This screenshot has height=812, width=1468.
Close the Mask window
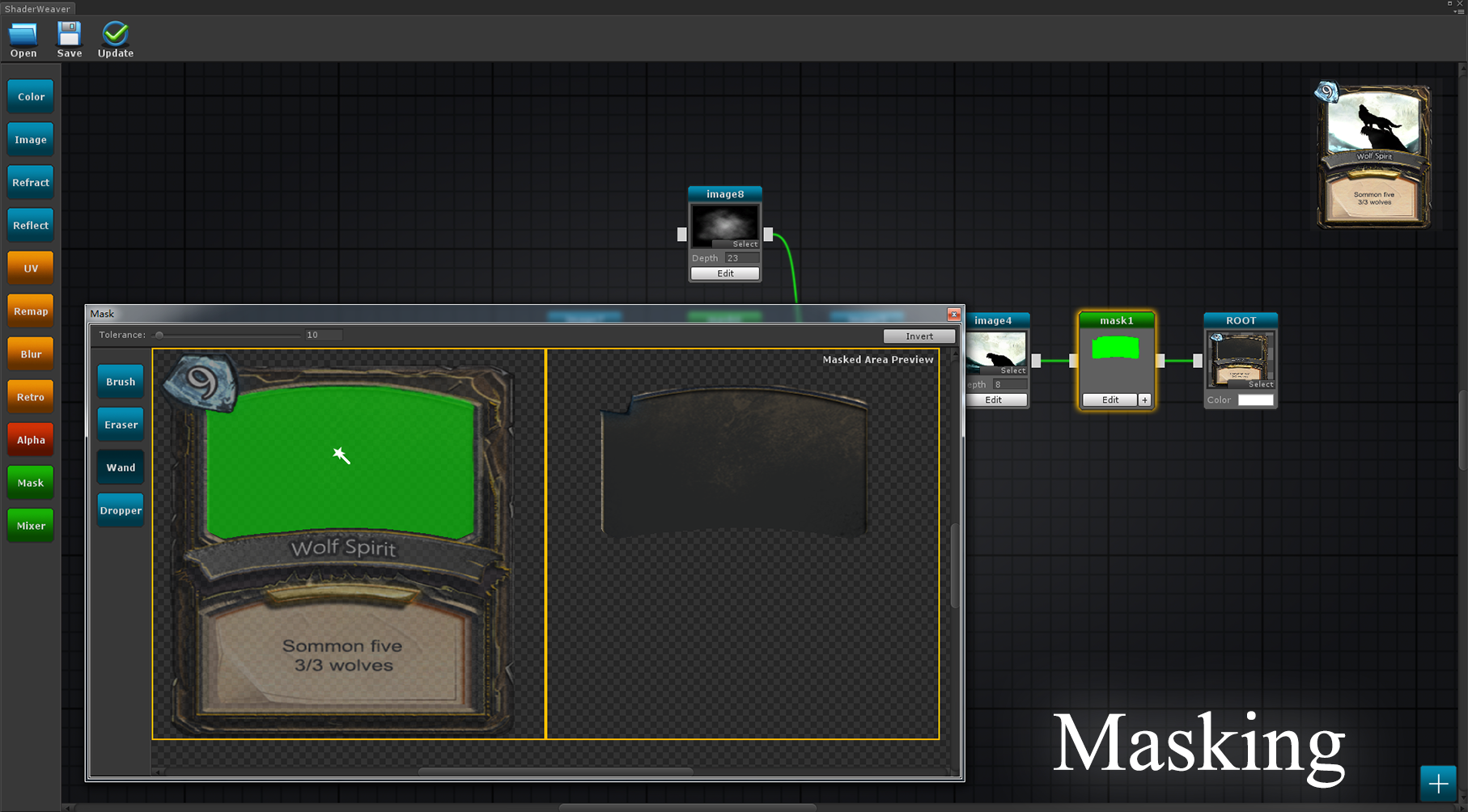[x=954, y=314]
